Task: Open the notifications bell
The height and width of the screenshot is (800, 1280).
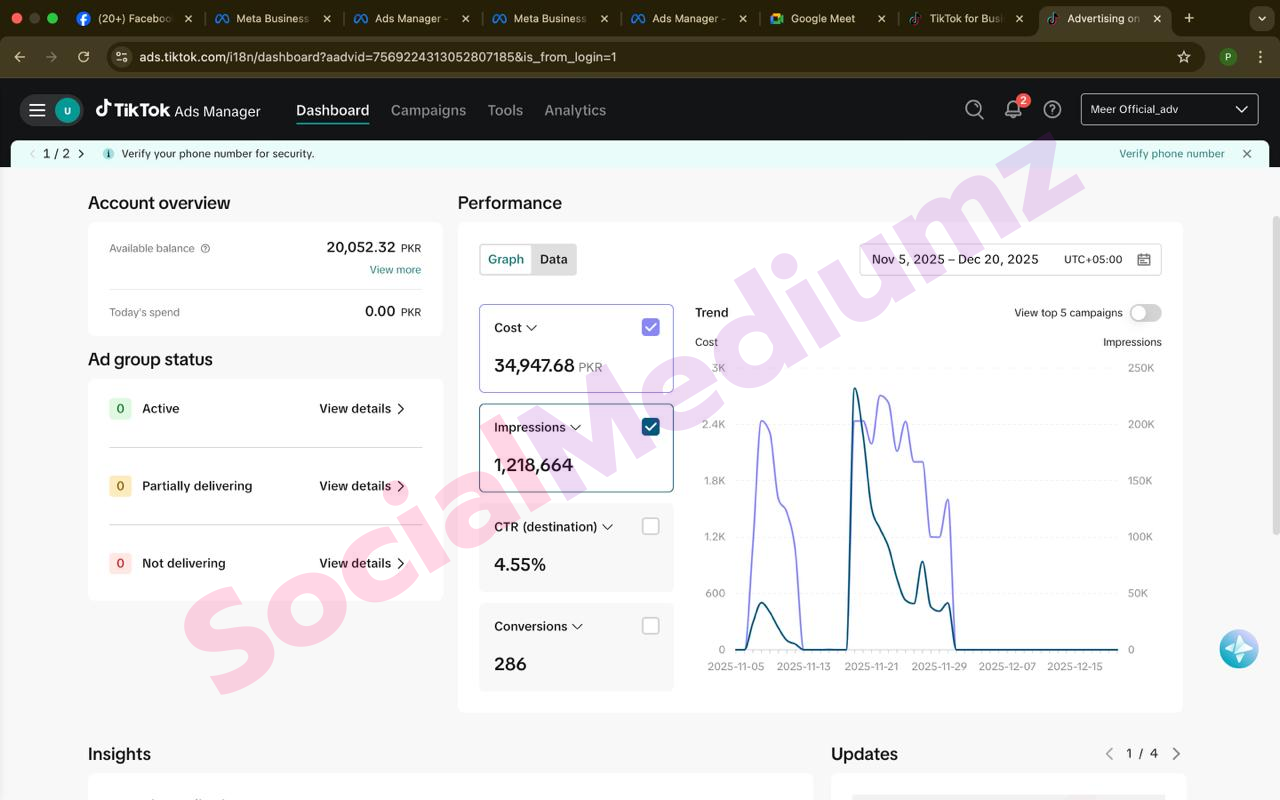Action: coord(1013,110)
